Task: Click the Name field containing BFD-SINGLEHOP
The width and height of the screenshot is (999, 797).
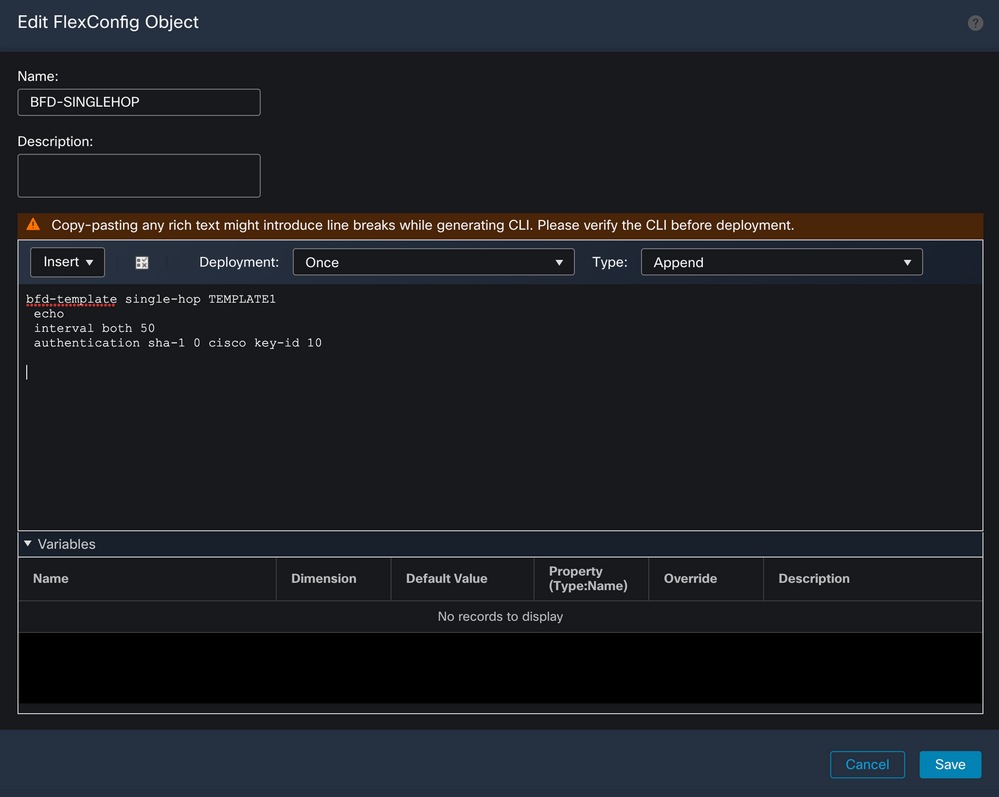Action: point(138,102)
